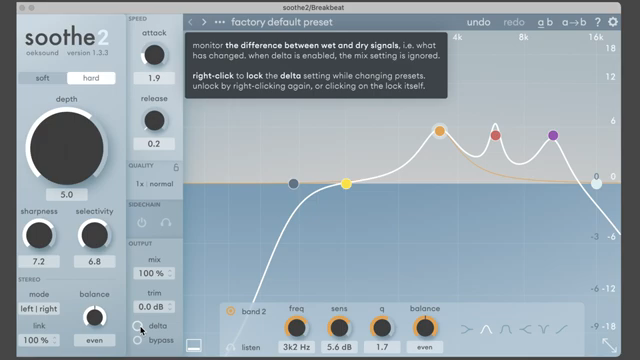Select the tilt band shape
Image resolution: width=640 pixels, height=360 pixels.
click(562, 329)
